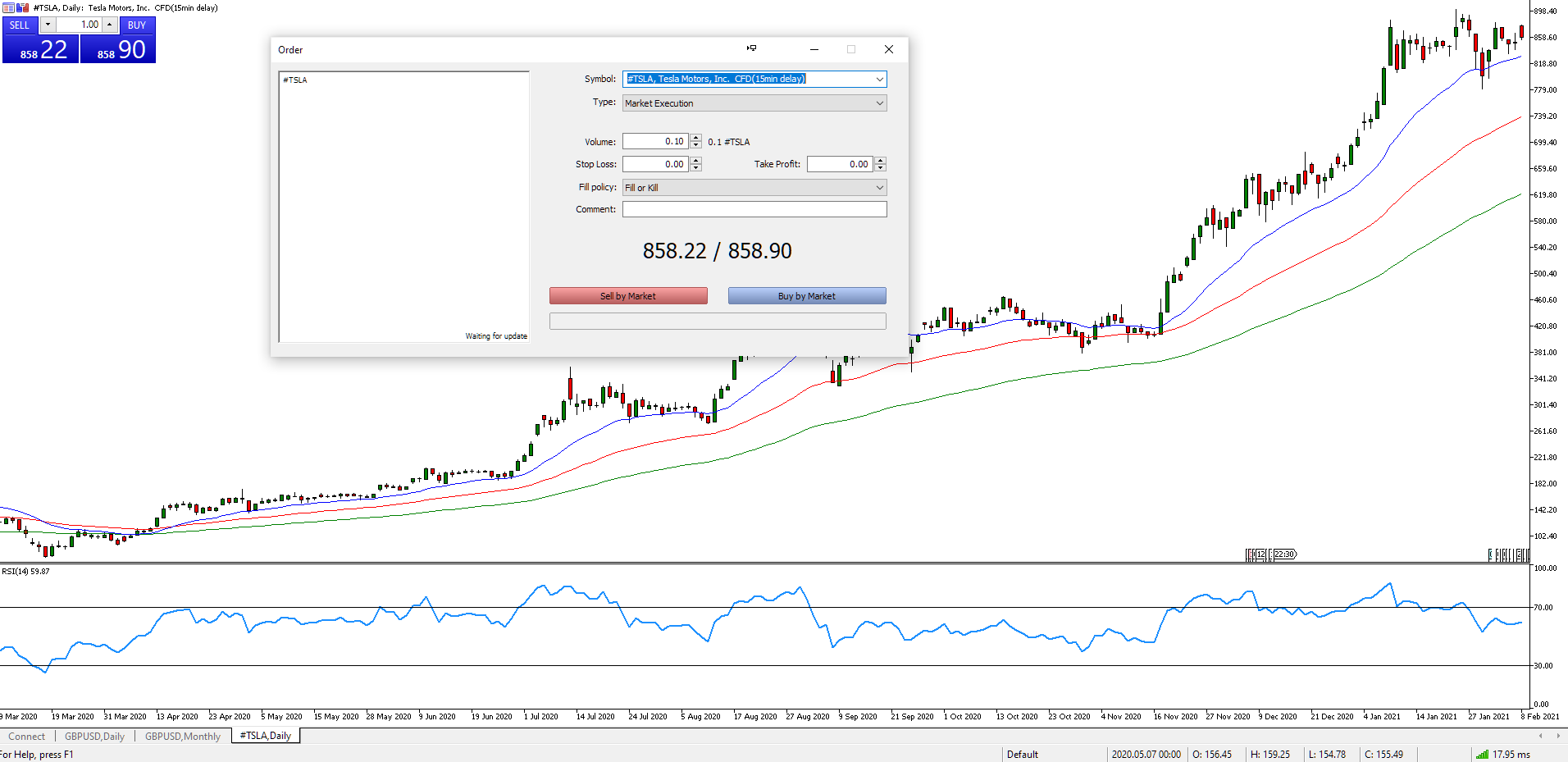This screenshot has width=1568, height=762.
Task: Click the Stop Loss input field
Action: [654, 164]
